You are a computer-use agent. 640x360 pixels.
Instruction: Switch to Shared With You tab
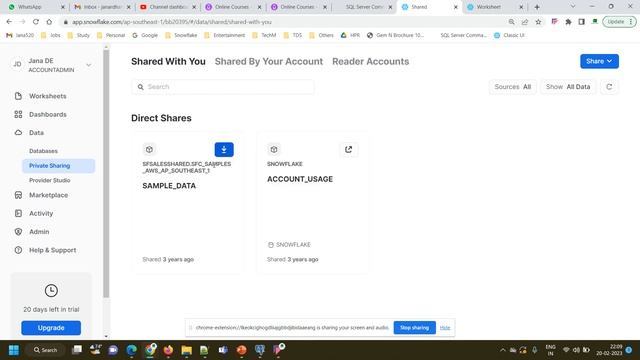point(168,61)
